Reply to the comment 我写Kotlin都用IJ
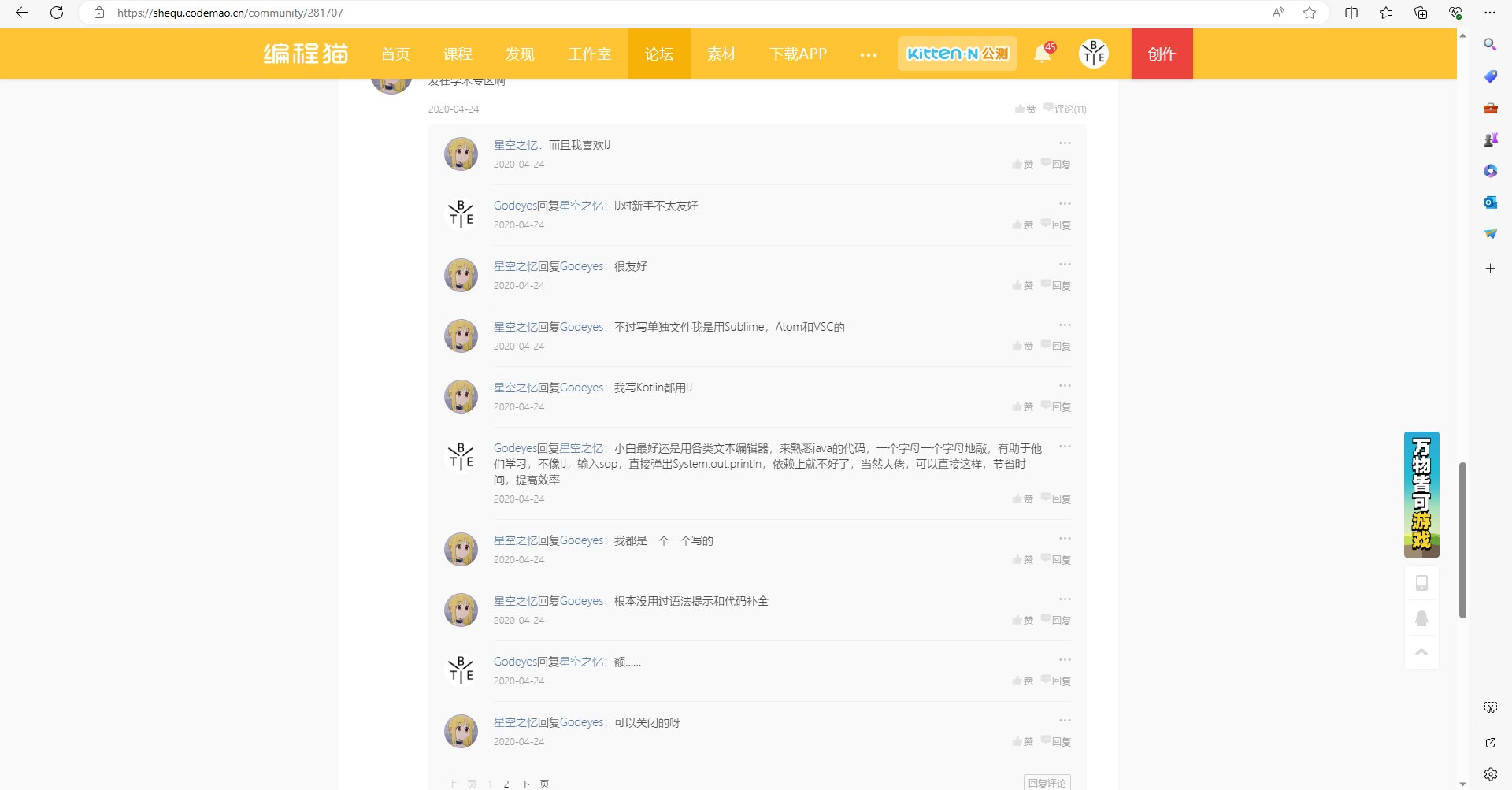Image resolution: width=1512 pixels, height=790 pixels. pyautogui.click(x=1056, y=406)
